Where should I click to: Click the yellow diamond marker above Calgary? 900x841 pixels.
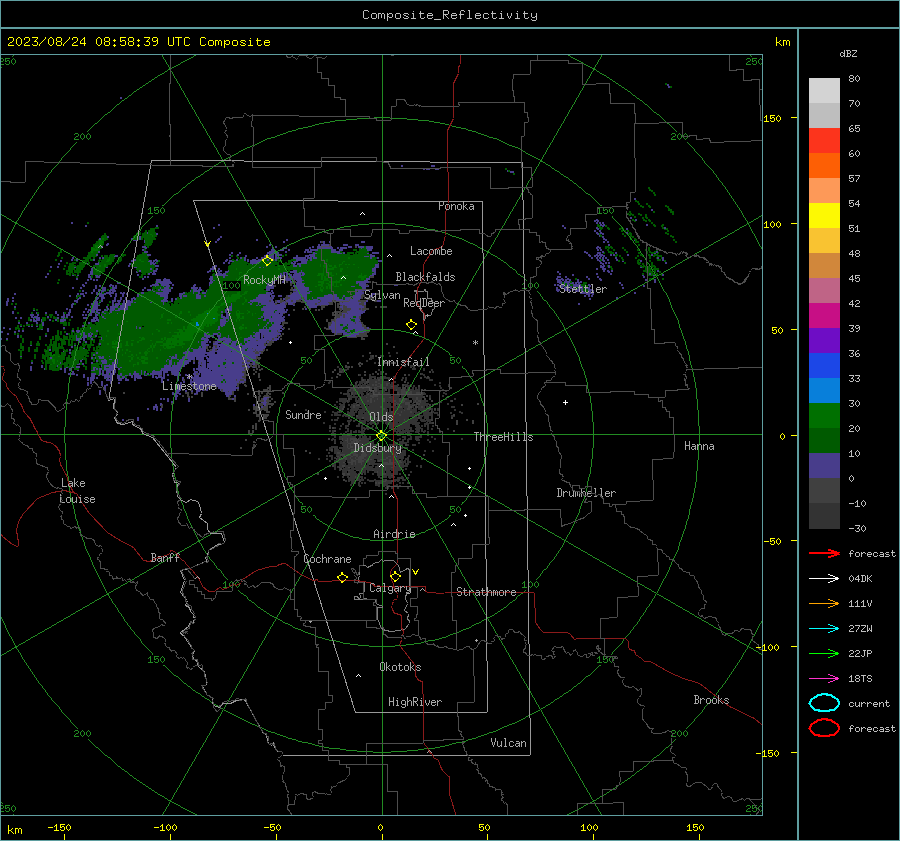click(x=395, y=576)
